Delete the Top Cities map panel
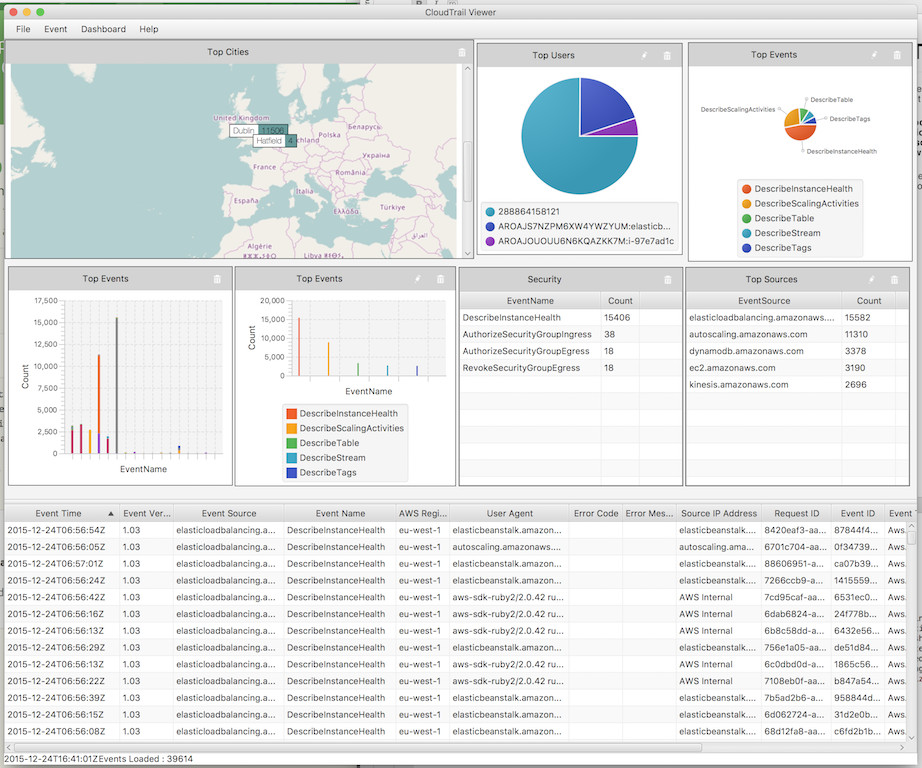 click(462, 52)
